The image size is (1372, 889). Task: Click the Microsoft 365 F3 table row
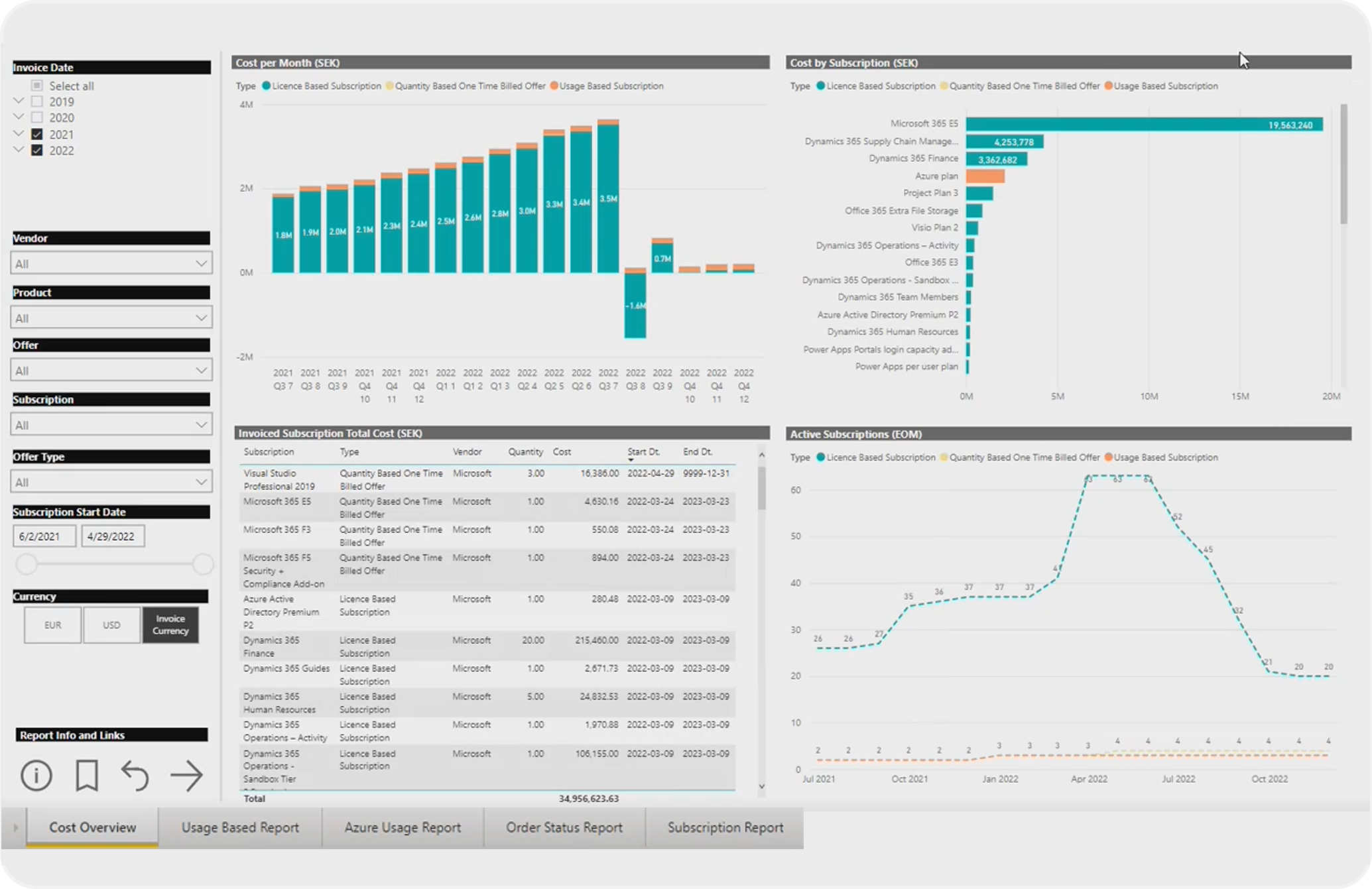[487, 536]
